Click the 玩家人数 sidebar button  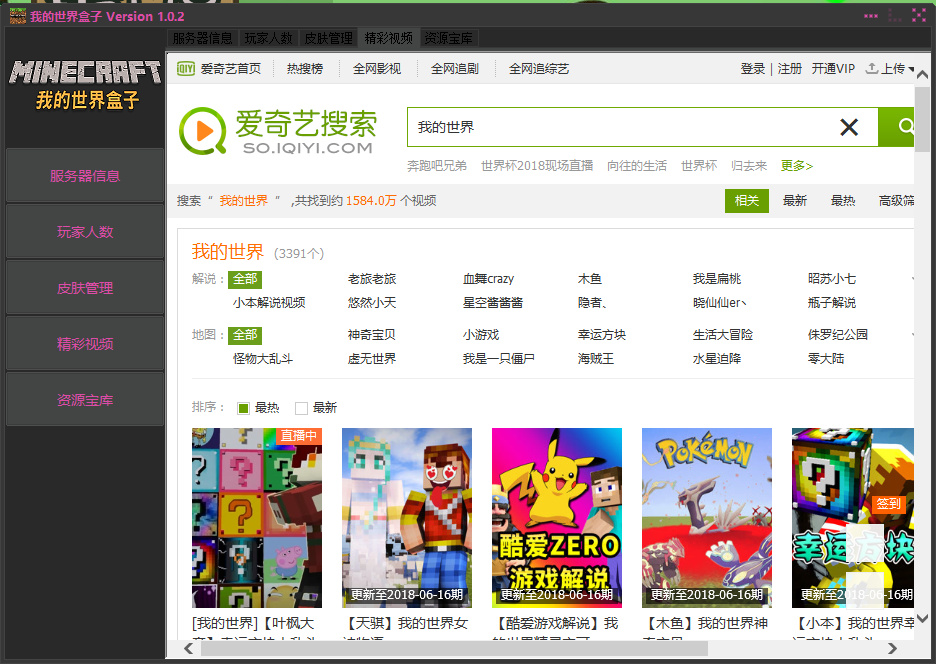click(x=85, y=232)
